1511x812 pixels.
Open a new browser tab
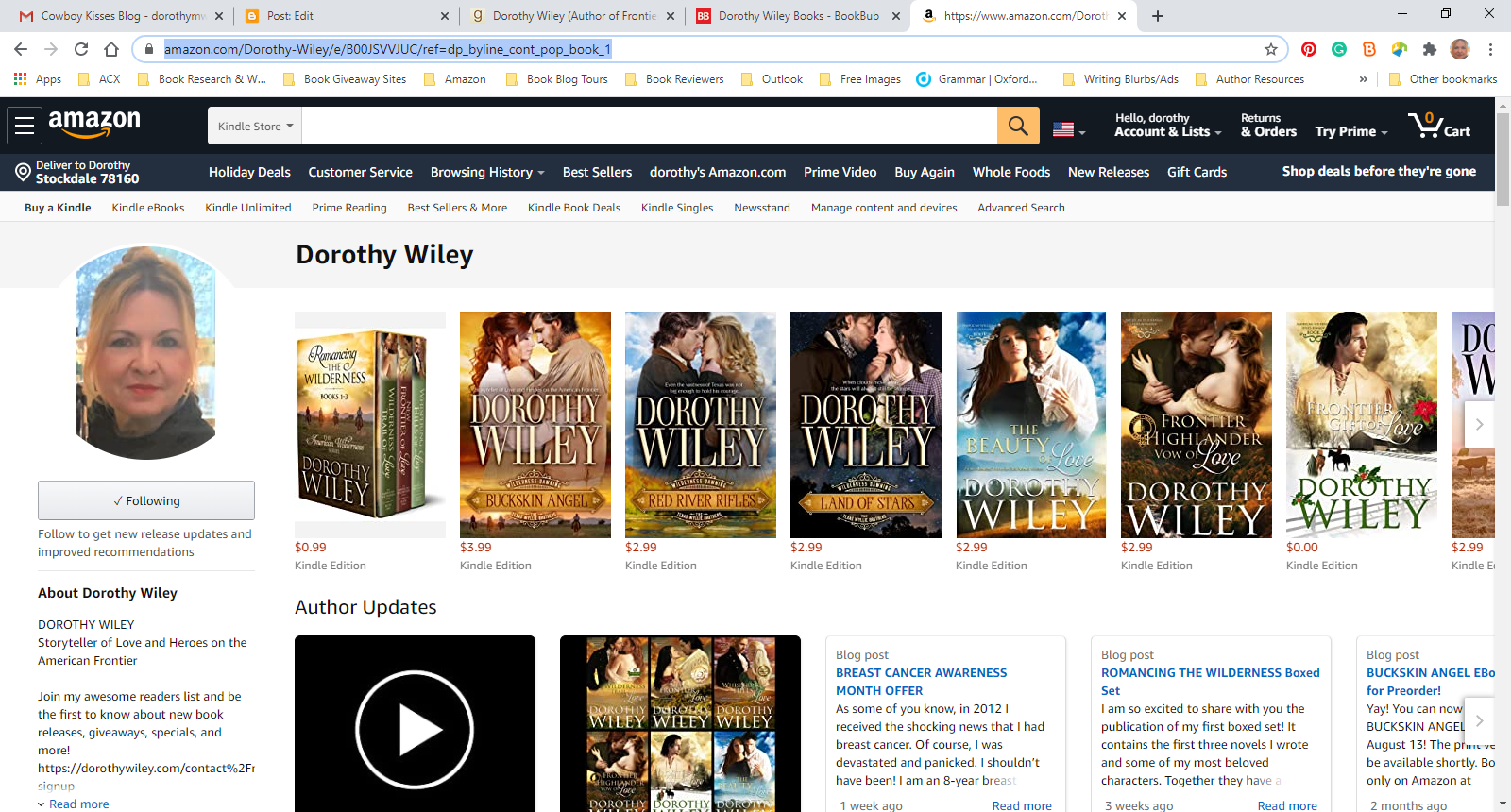(x=1158, y=16)
